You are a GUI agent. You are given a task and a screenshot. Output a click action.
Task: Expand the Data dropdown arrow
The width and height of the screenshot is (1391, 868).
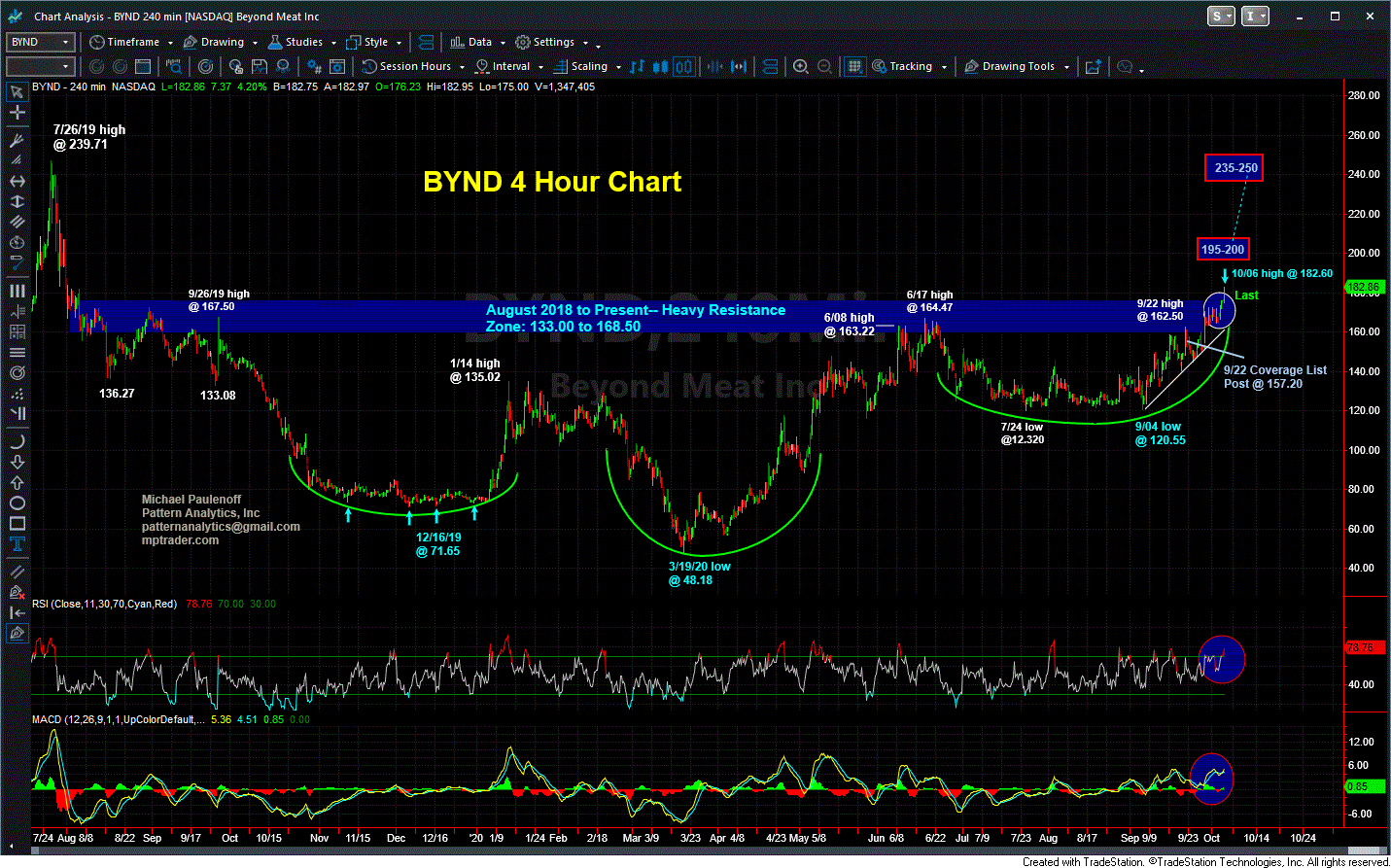coord(503,43)
